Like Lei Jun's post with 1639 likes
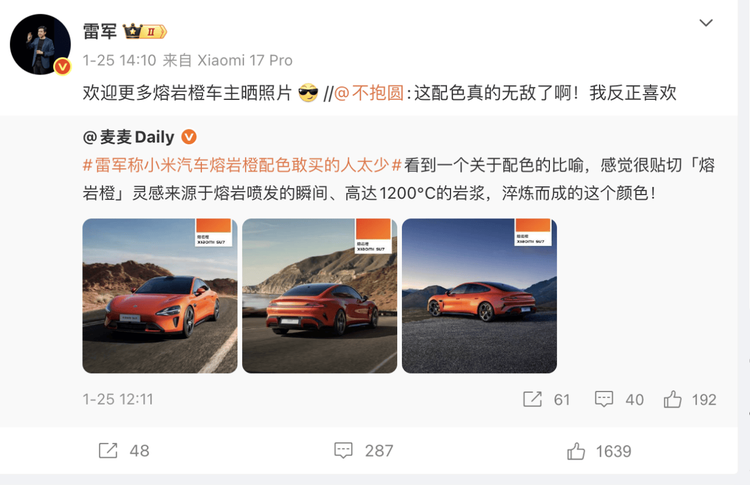Image resolution: width=750 pixels, height=485 pixels. pyautogui.click(x=599, y=451)
